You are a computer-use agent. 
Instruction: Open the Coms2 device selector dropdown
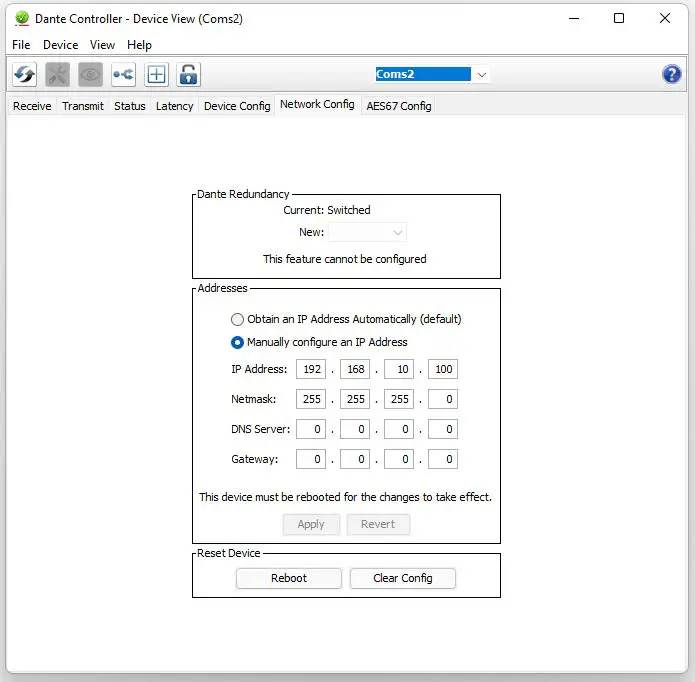(482, 74)
